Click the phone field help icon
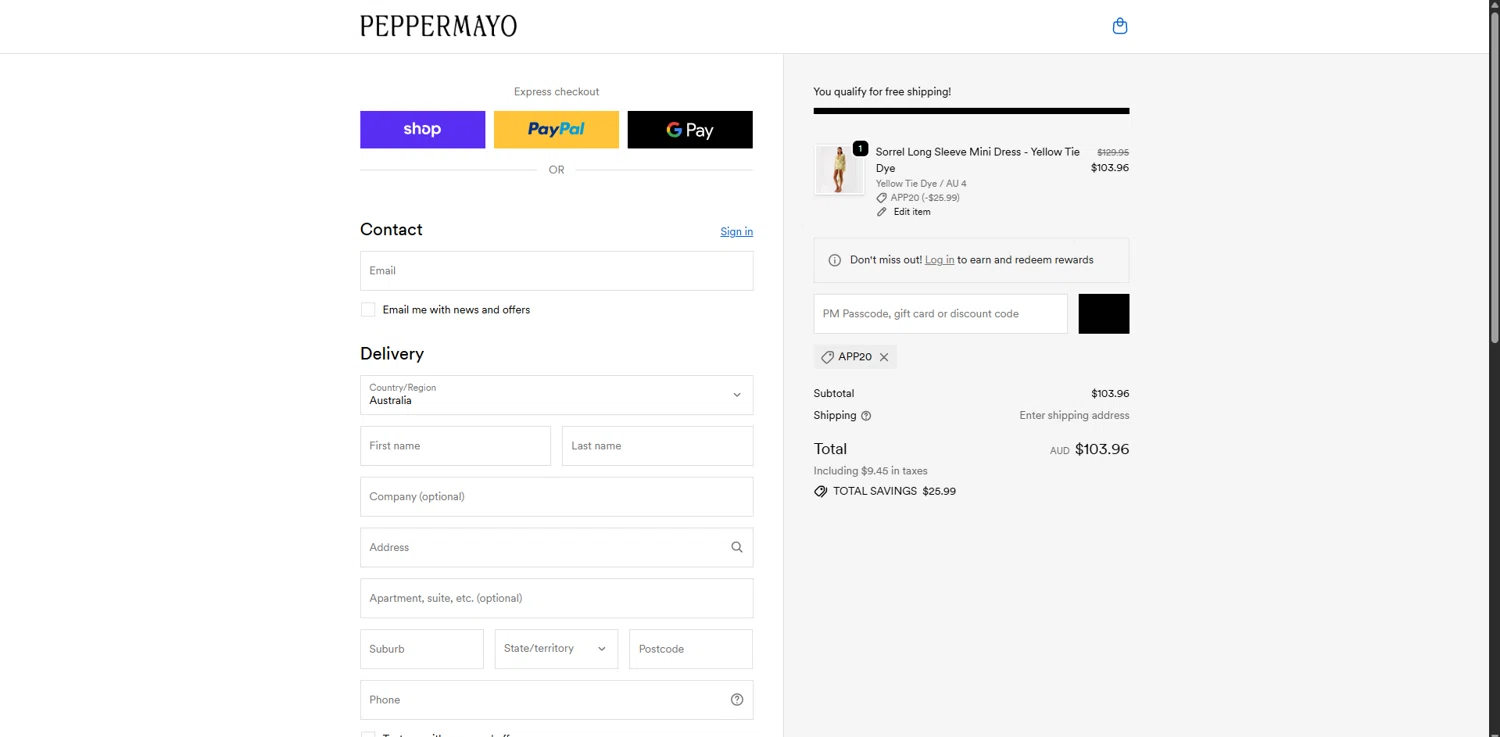 737,700
